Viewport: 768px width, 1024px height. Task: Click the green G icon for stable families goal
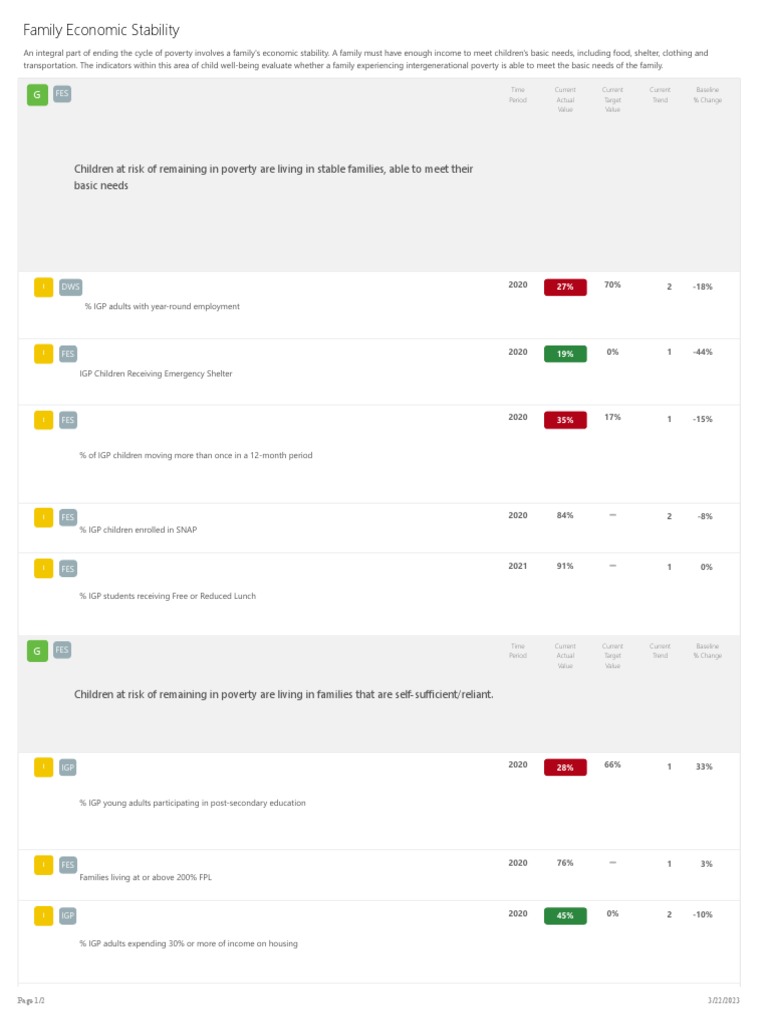coord(37,95)
